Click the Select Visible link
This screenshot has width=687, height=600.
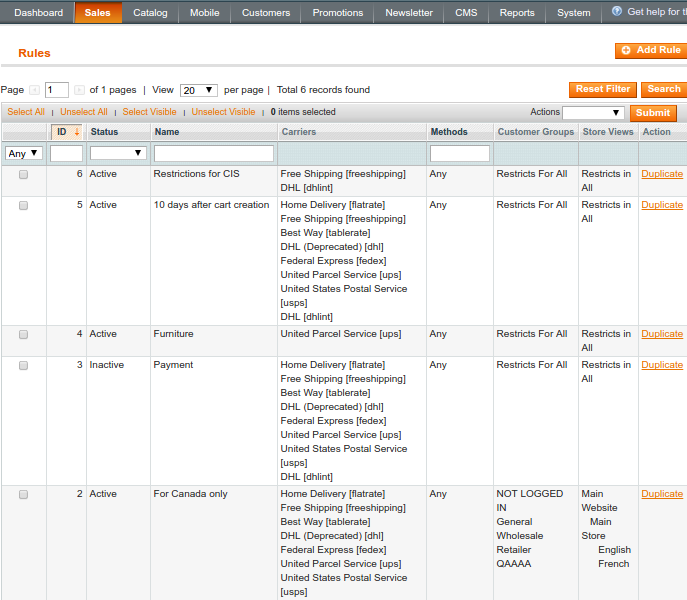149,112
